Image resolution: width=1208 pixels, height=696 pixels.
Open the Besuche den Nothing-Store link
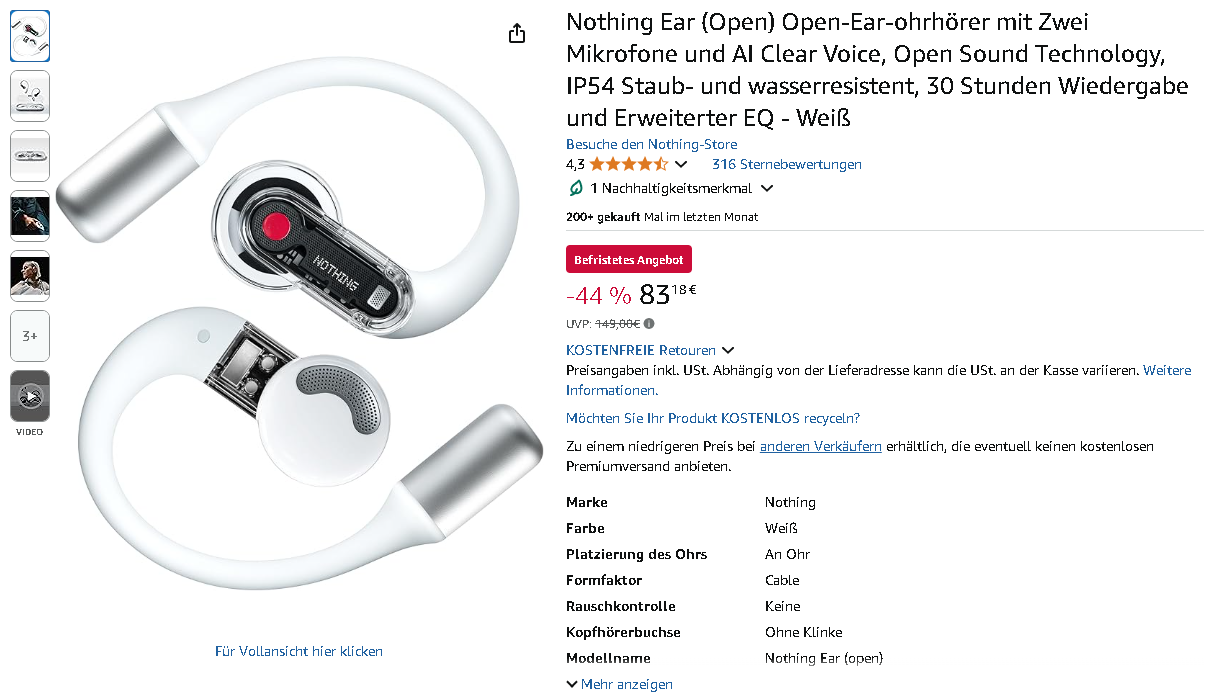tap(651, 144)
